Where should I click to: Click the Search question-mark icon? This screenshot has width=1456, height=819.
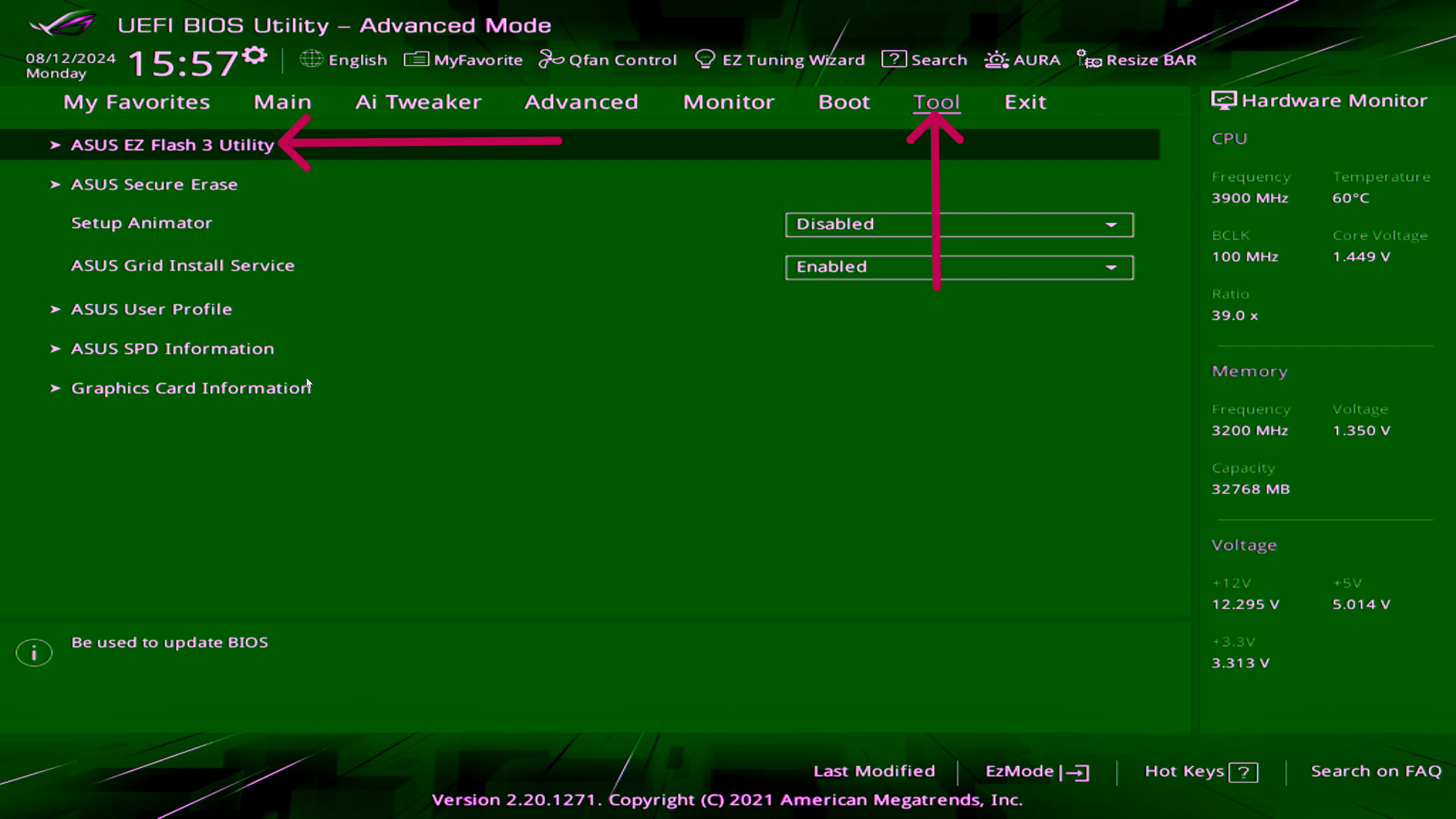(x=894, y=60)
